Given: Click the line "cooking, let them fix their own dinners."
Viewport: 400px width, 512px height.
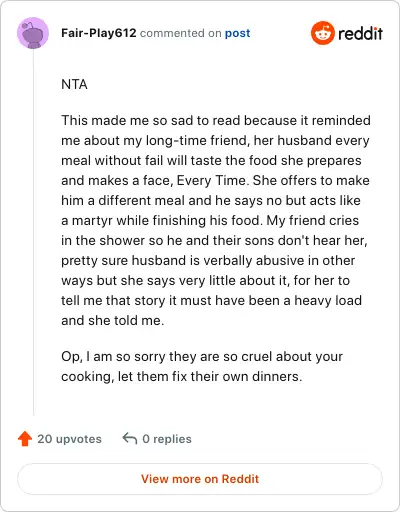Looking at the screenshot, I should coord(182,377).
